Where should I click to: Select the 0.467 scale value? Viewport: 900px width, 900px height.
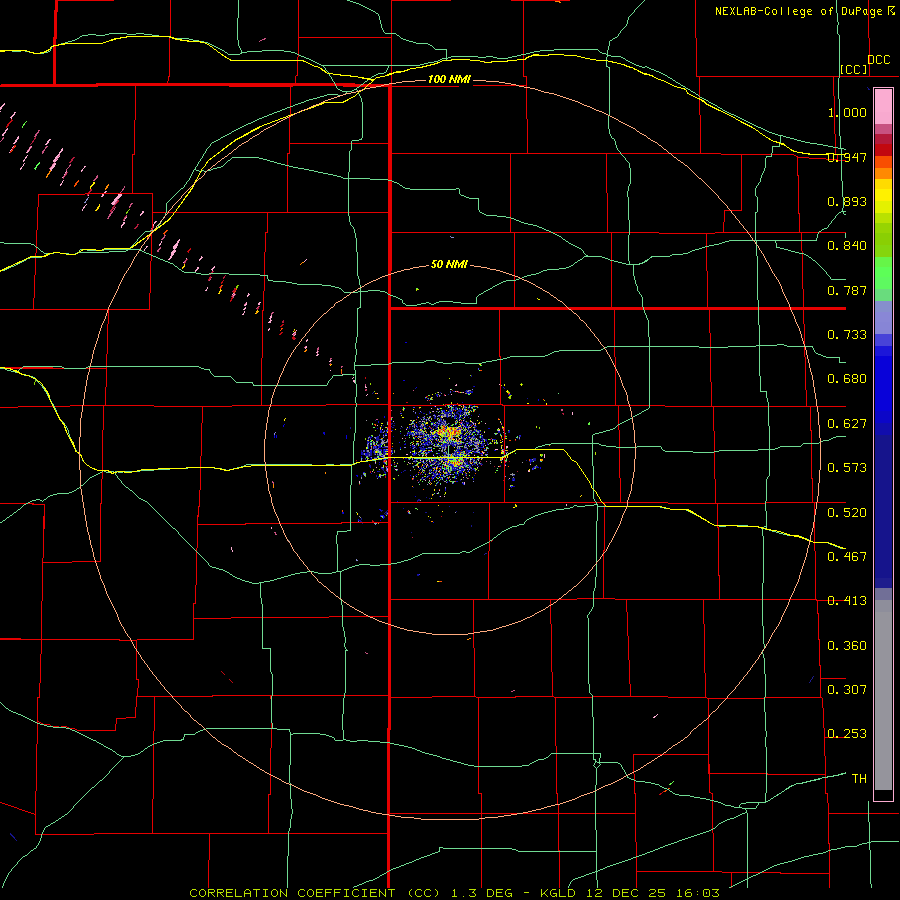pyautogui.click(x=847, y=556)
